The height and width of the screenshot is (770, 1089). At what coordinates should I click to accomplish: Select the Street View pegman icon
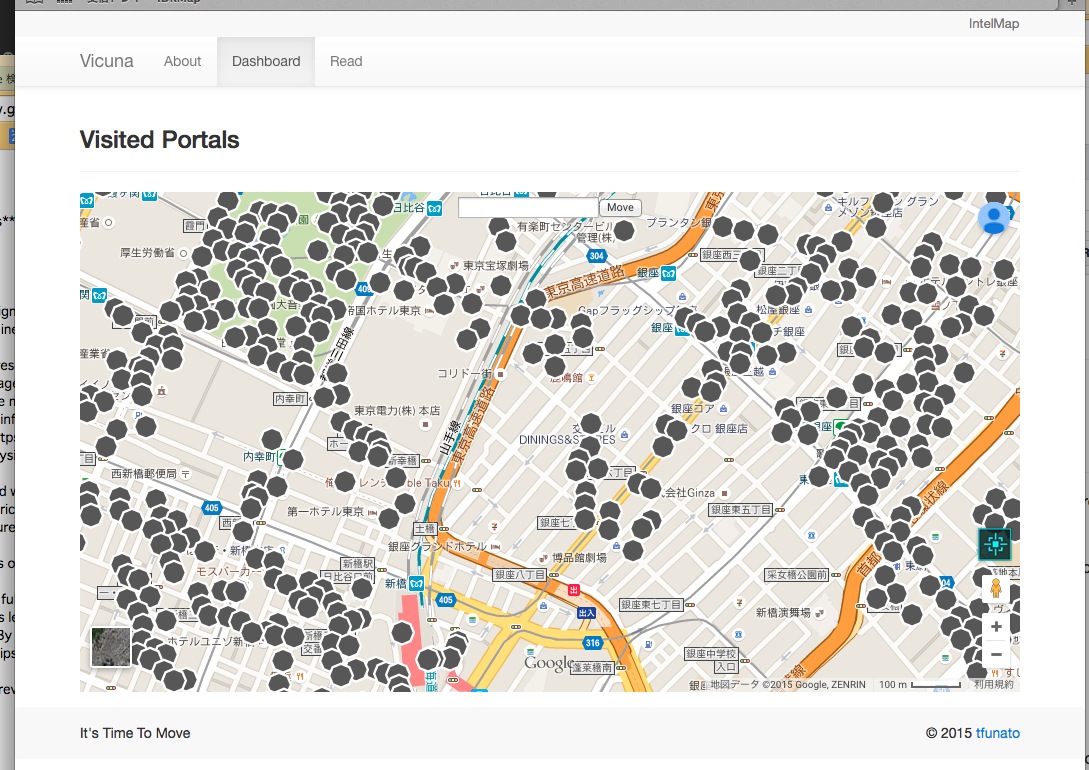(995, 589)
